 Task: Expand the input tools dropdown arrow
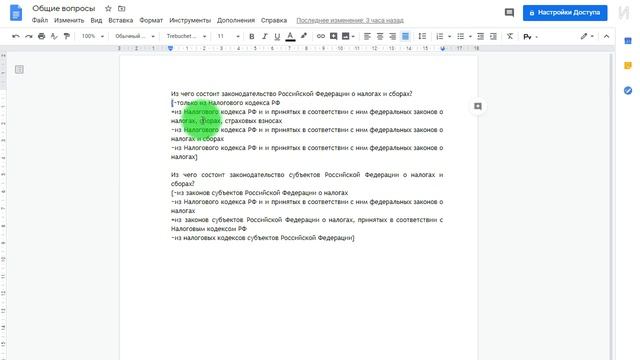click(x=536, y=37)
